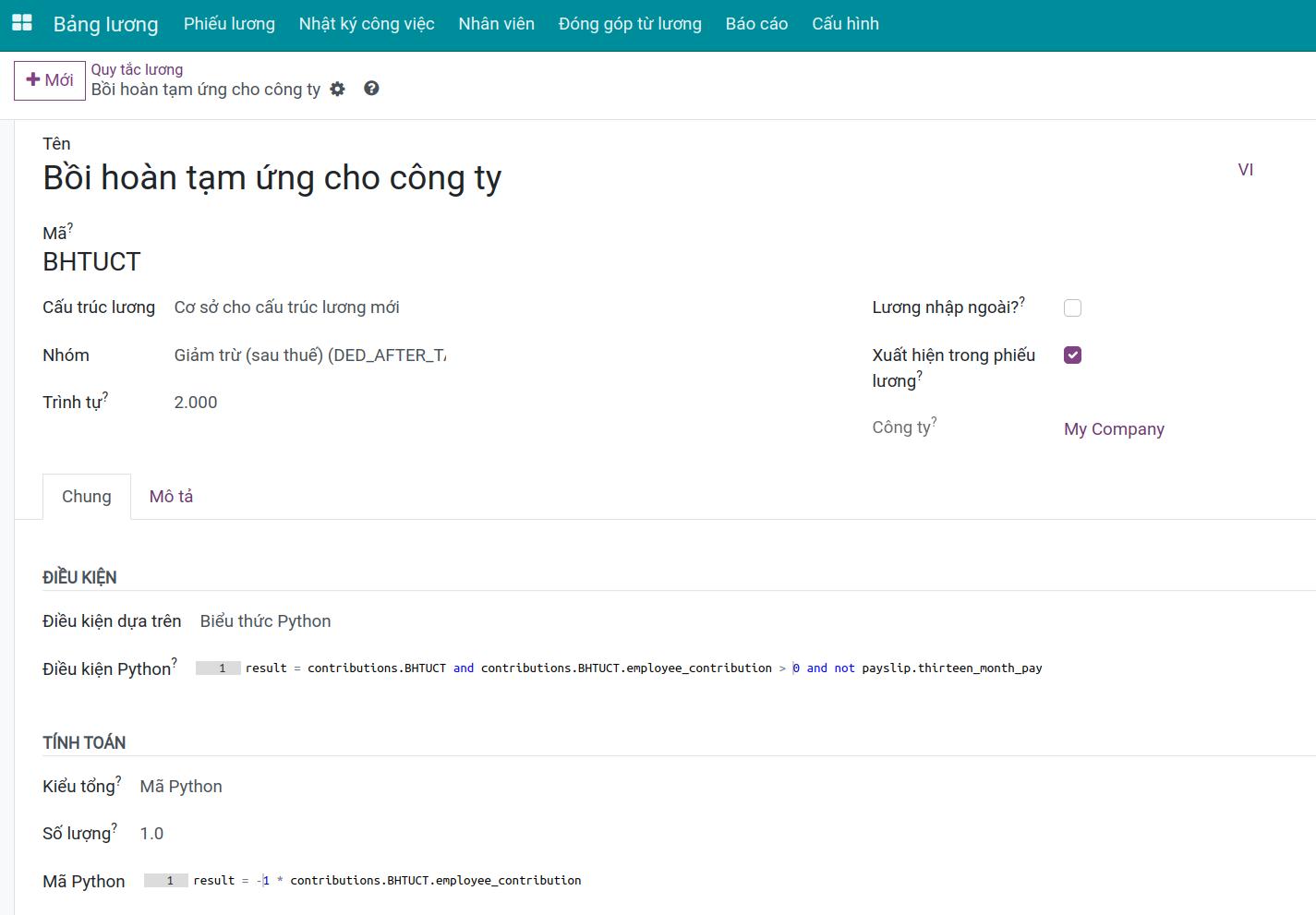Create a new record with Mới button
Screen dimensions: 1316x915
tap(50, 80)
